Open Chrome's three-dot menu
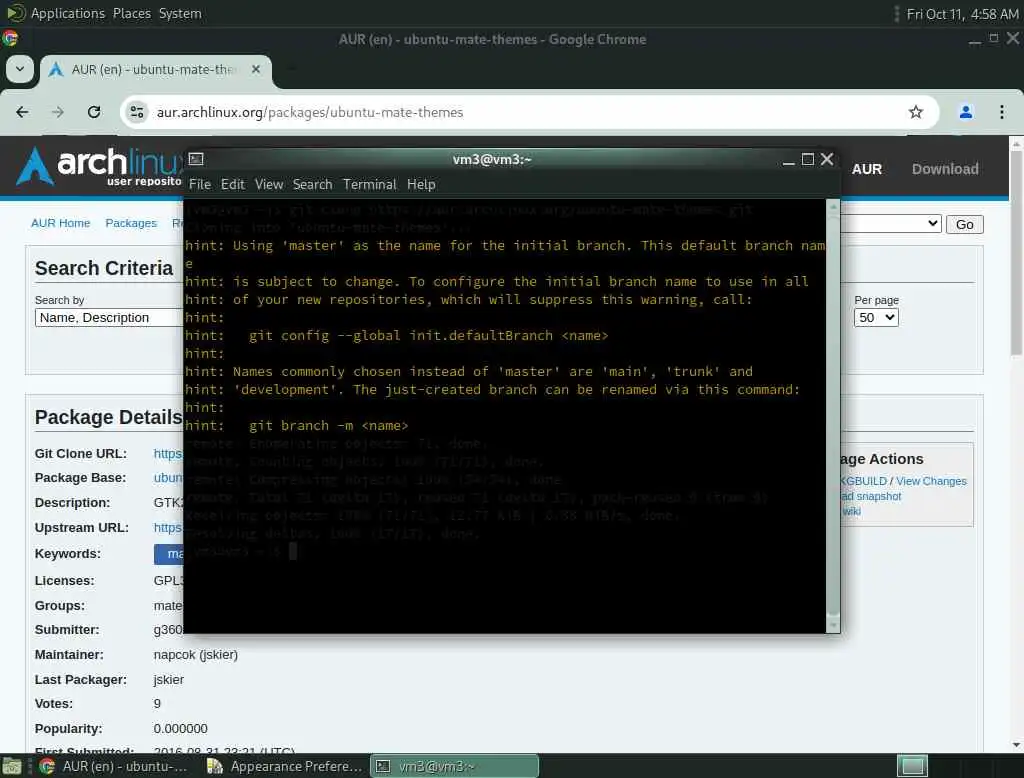The width and height of the screenshot is (1024, 778). pos(1002,112)
